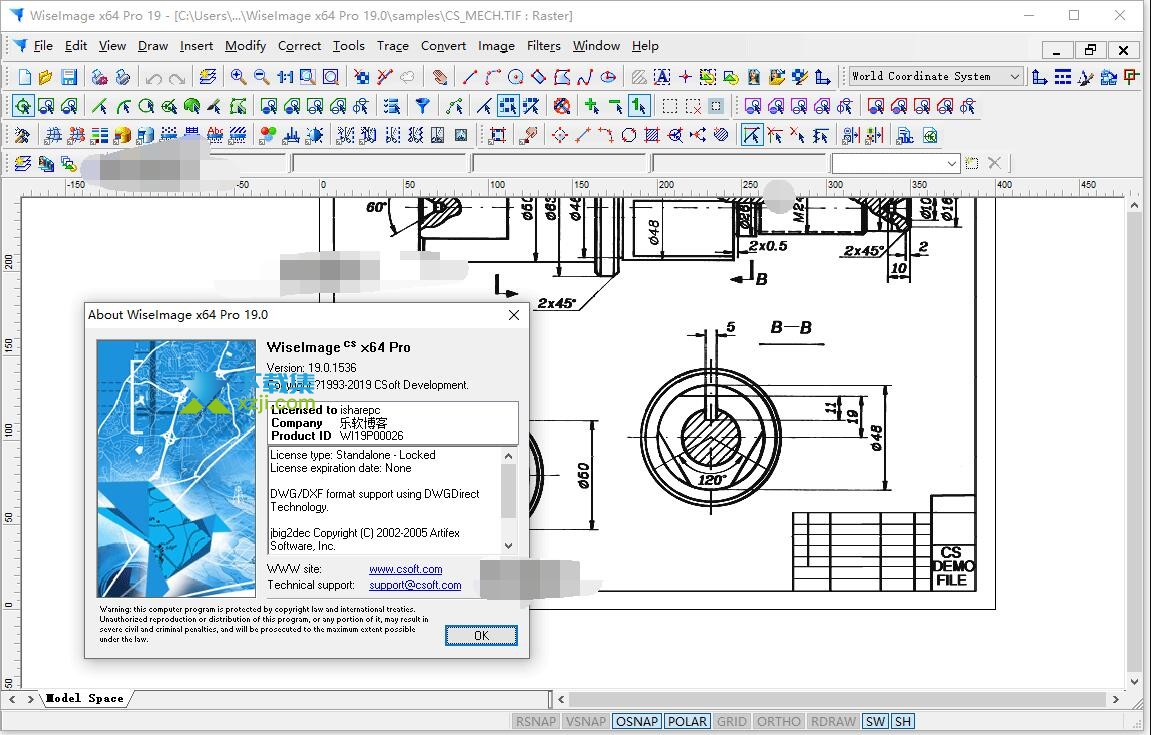The height and width of the screenshot is (735, 1151).
Task: Expand the World Coordinate System dropdown
Action: (x=1014, y=76)
